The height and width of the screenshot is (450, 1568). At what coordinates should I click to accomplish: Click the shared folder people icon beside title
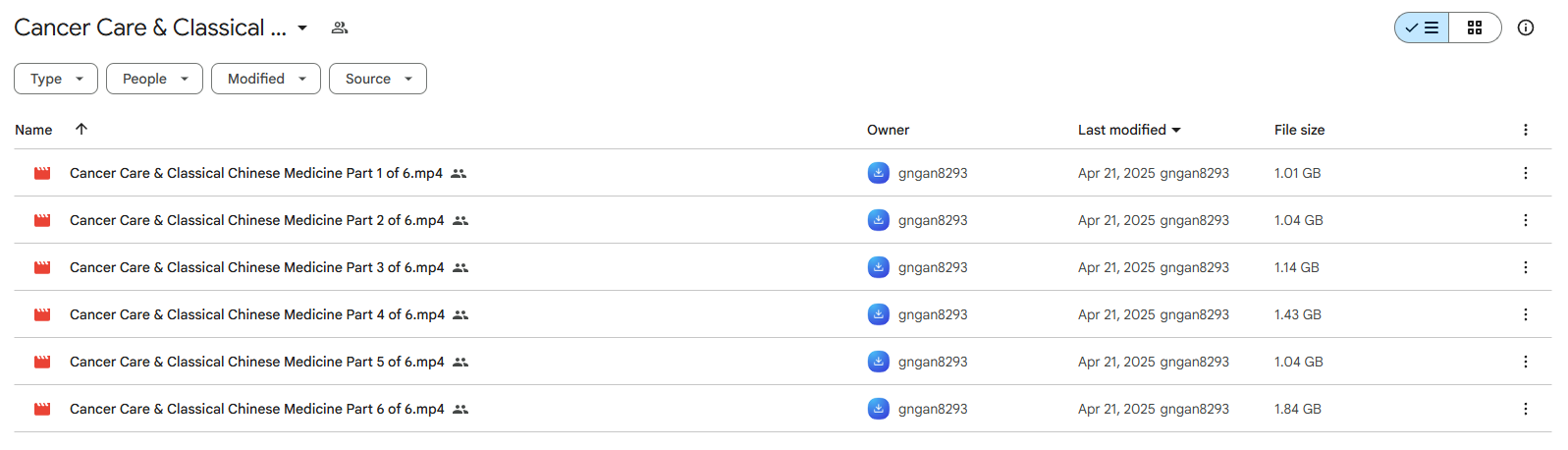(x=340, y=28)
